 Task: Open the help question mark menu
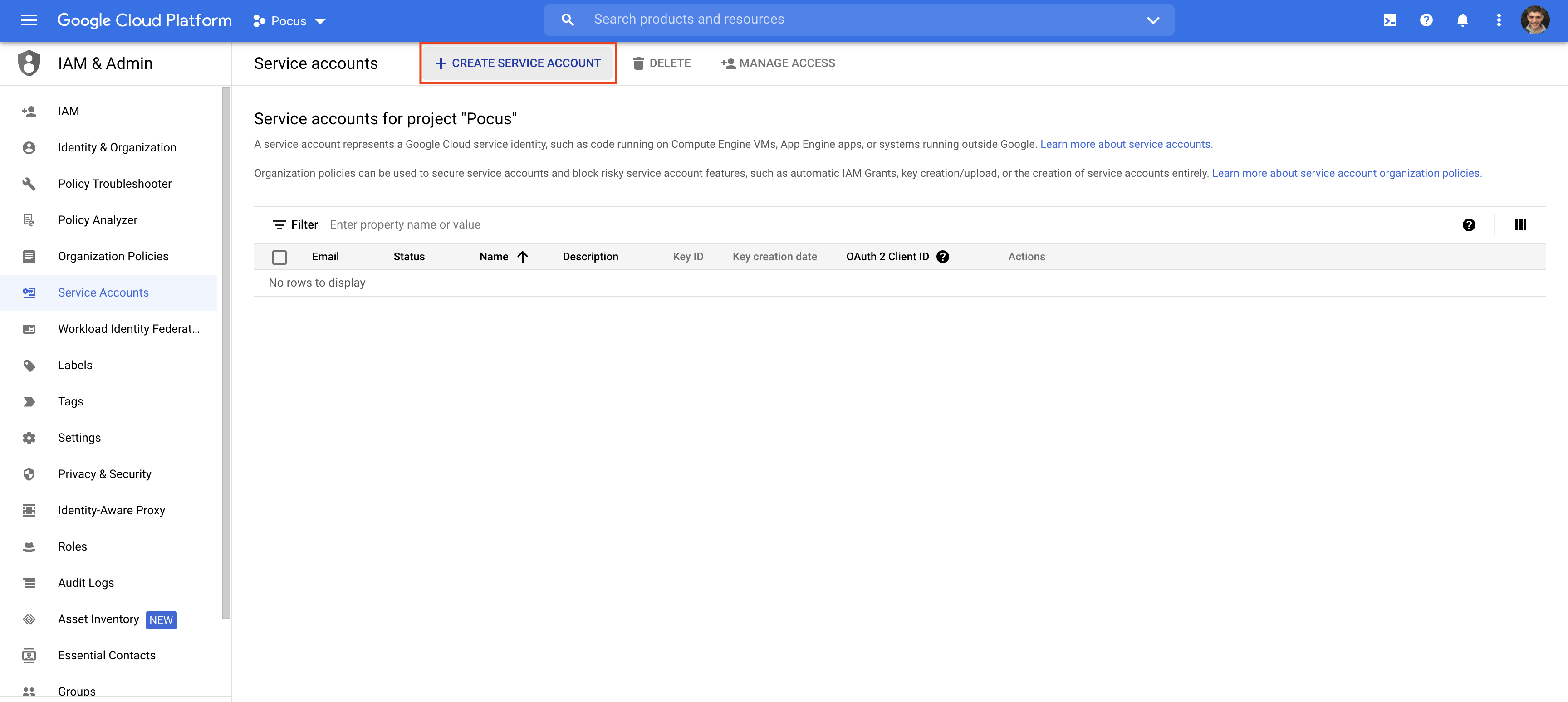tap(1426, 20)
